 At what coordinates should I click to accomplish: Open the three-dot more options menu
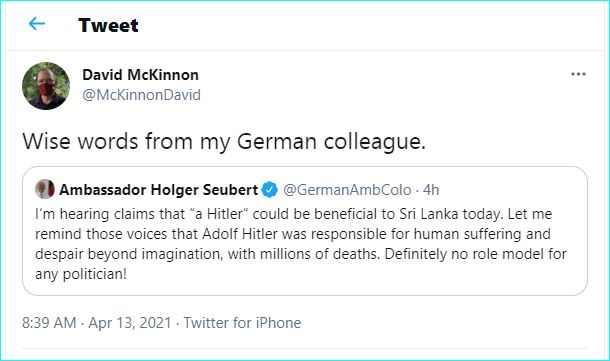pyautogui.click(x=578, y=74)
